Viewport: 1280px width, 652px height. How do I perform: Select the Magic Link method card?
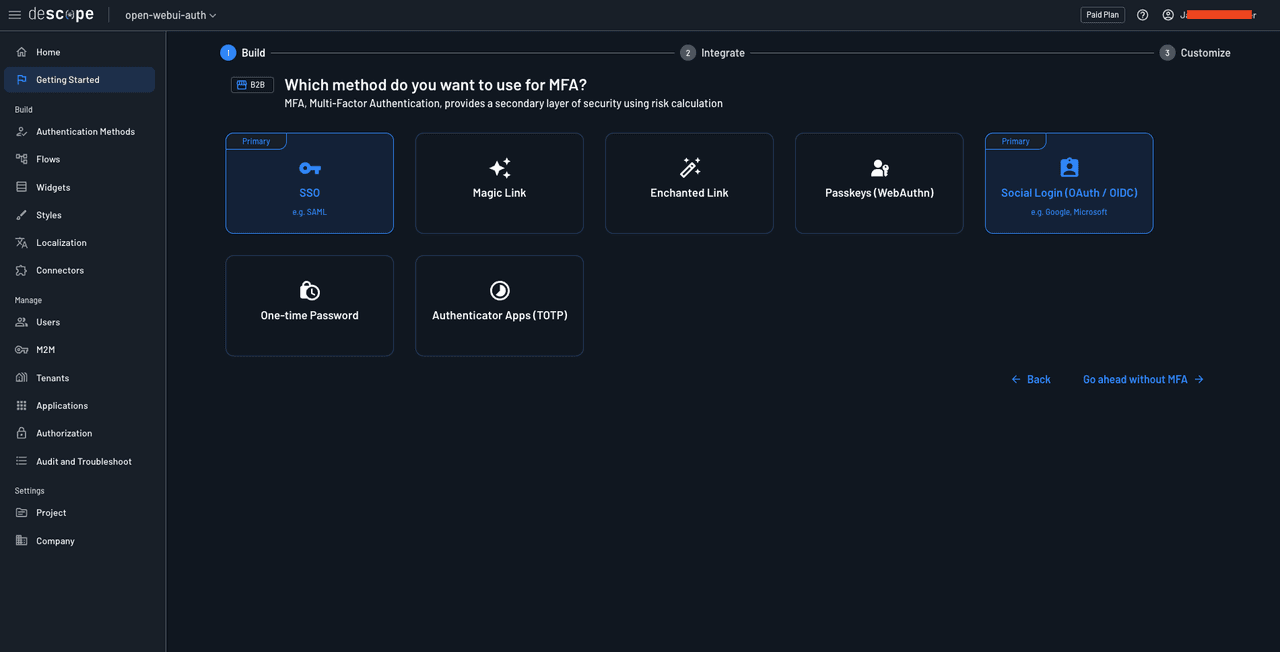[x=499, y=183]
